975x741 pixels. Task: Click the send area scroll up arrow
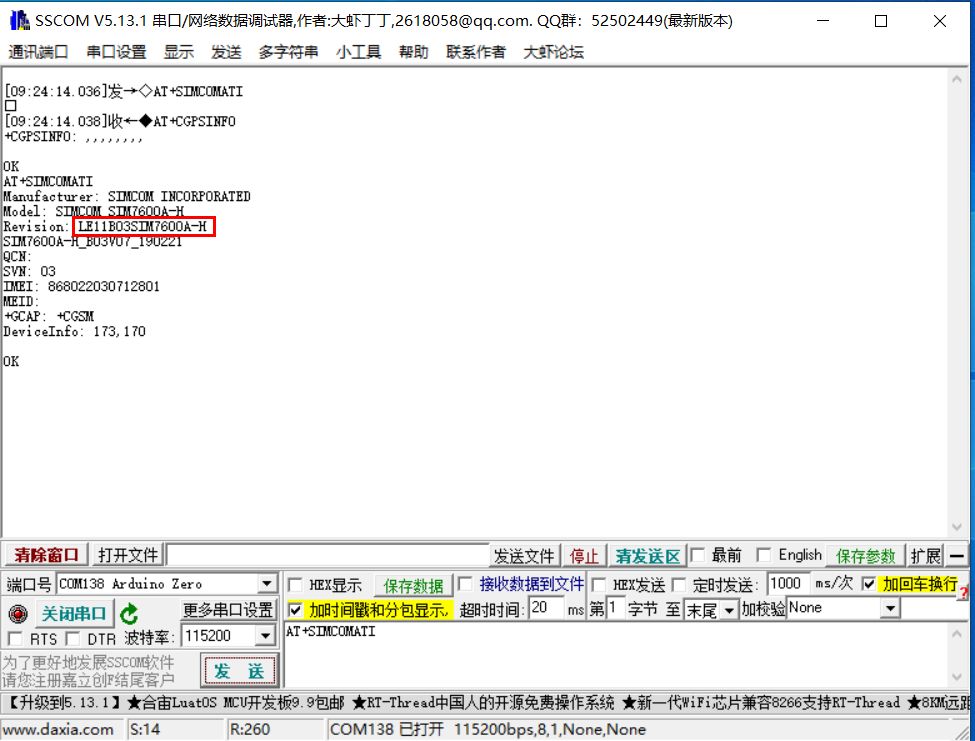pyautogui.click(x=957, y=633)
